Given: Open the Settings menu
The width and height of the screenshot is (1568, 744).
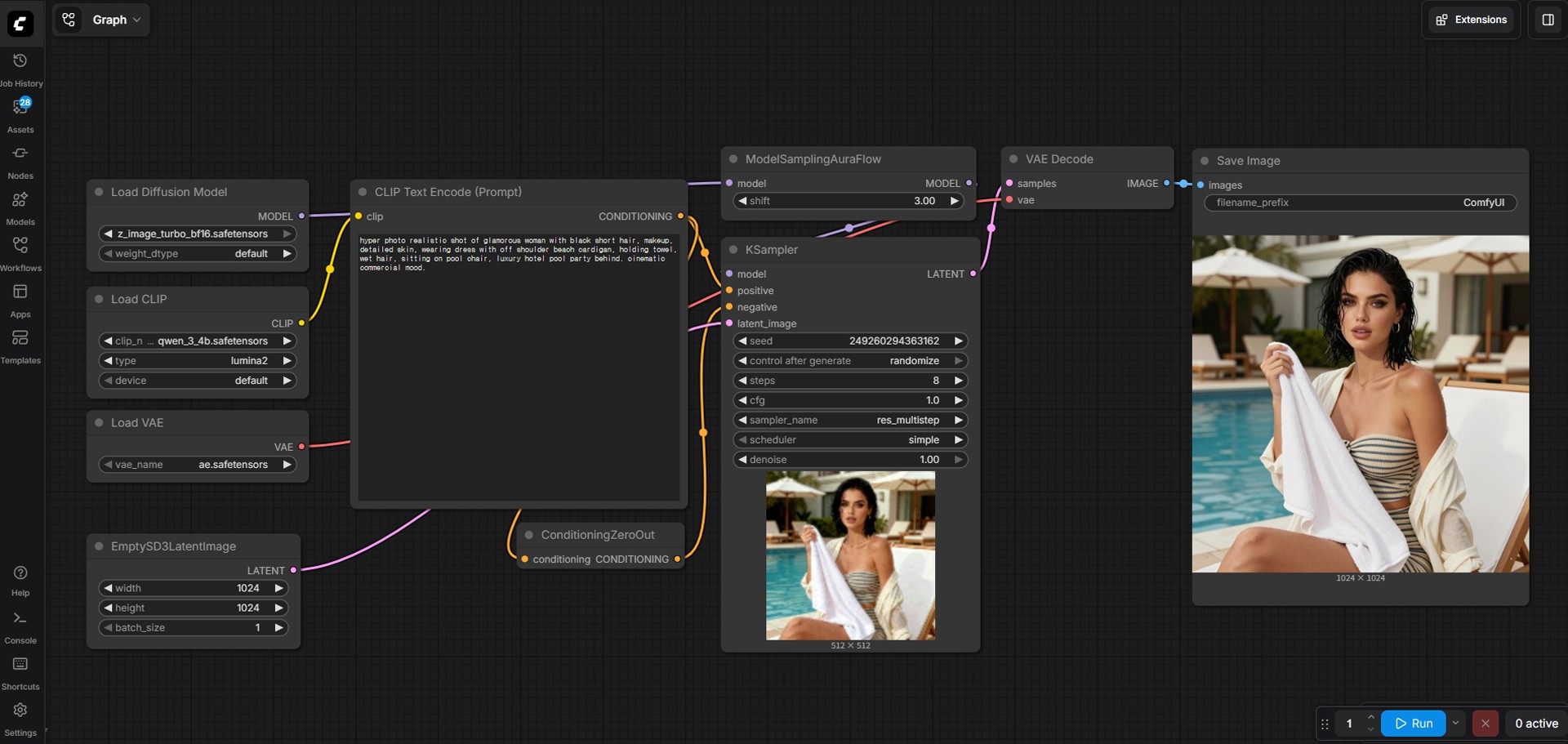Looking at the screenshot, I should point(20,711).
